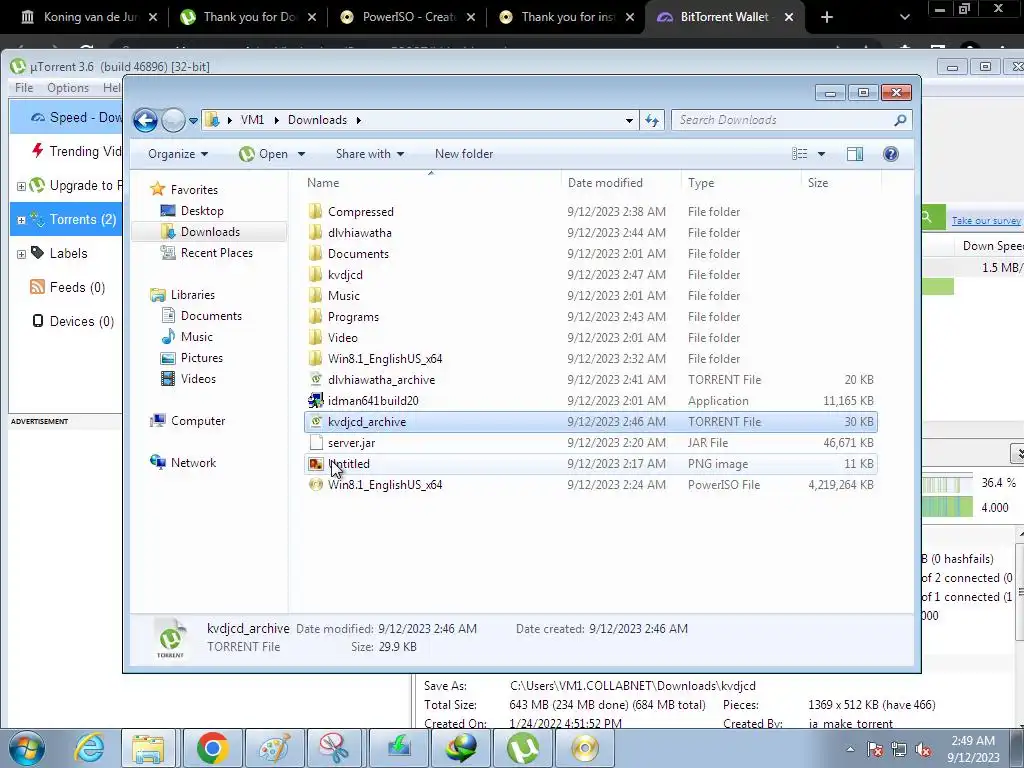Click Take our survey link in uTorrent
The width and height of the screenshot is (1024, 768).
(985, 221)
